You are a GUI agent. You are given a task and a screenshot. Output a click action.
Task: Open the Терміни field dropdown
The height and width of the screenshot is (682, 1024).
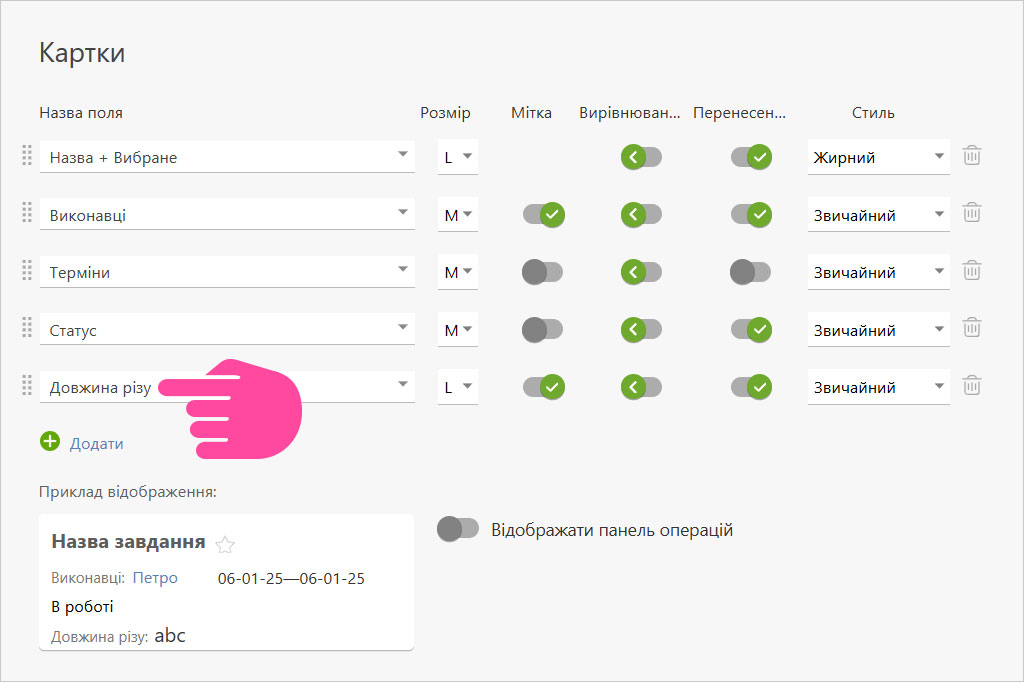pyautogui.click(x=227, y=272)
